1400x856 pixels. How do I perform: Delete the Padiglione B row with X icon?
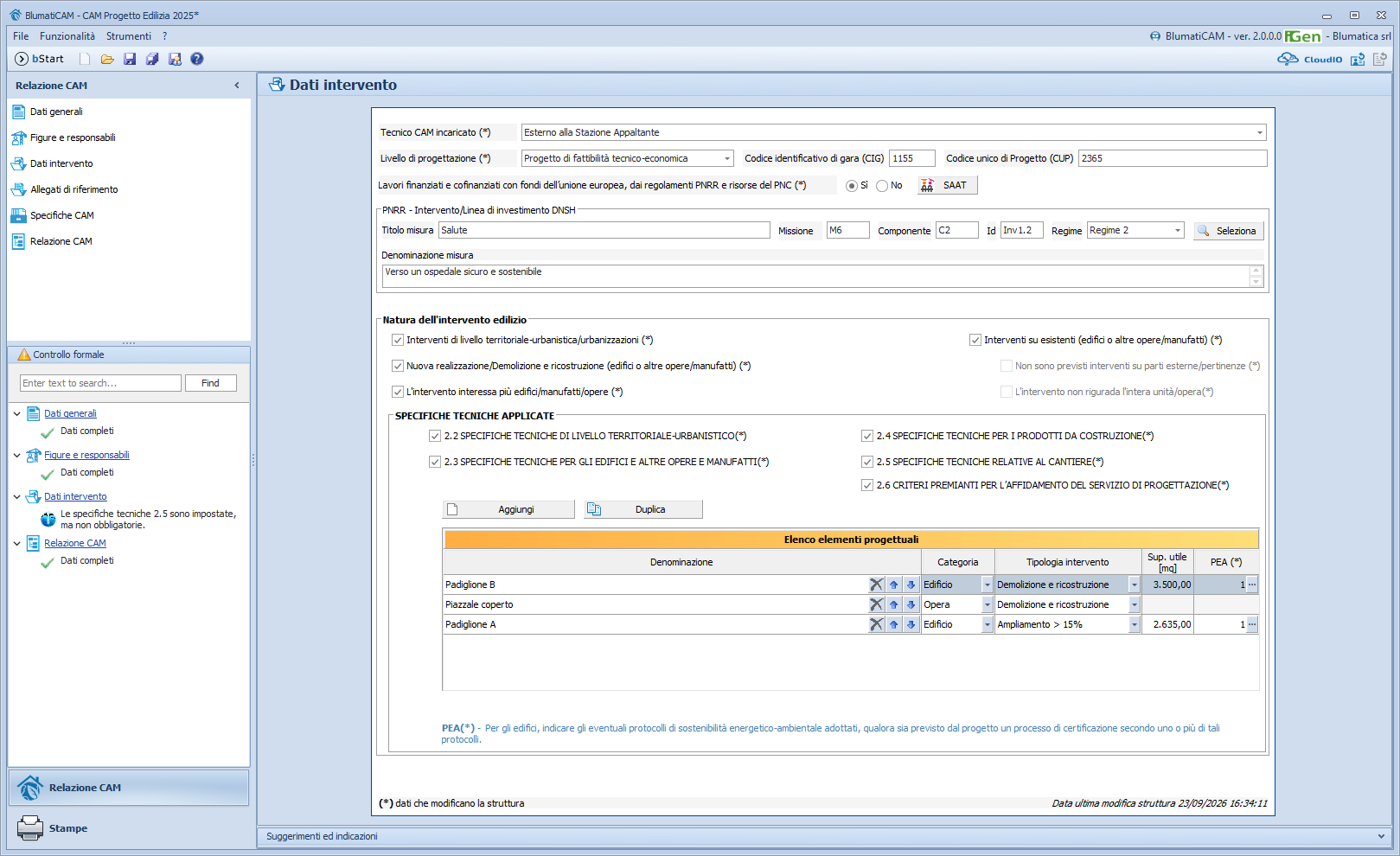click(877, 585)
